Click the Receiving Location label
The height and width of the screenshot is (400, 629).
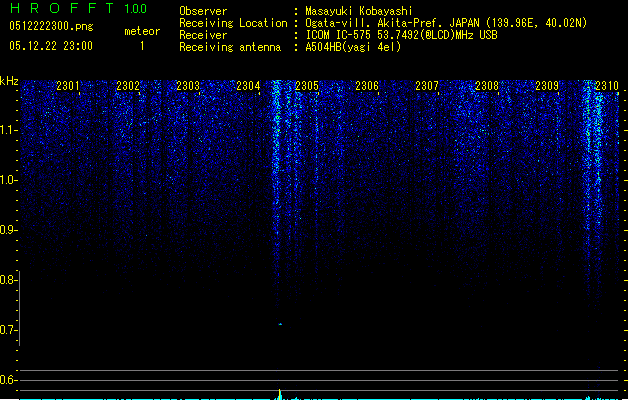(x=233, y=23)
